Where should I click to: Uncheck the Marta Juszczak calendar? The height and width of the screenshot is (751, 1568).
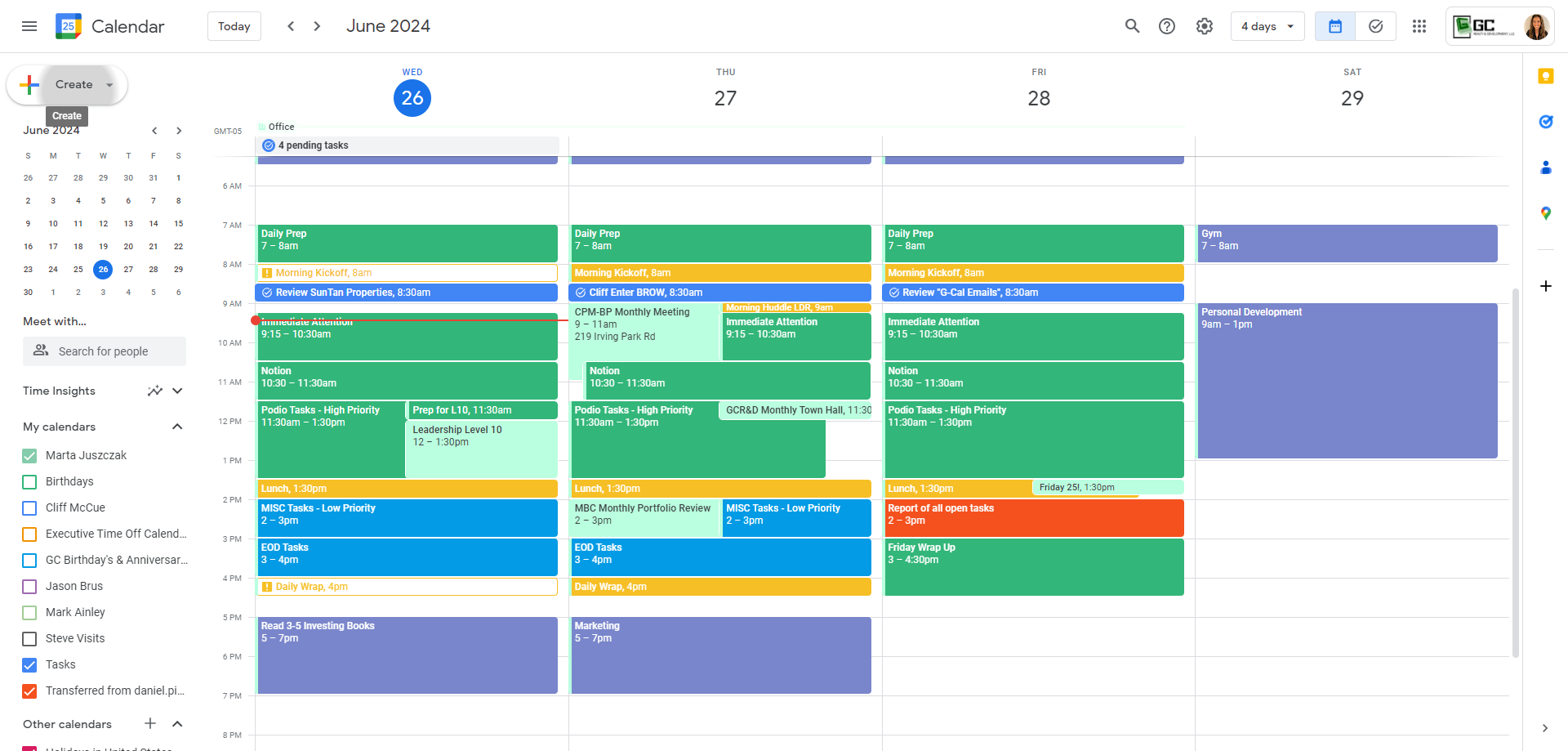(x=29, y=455)
